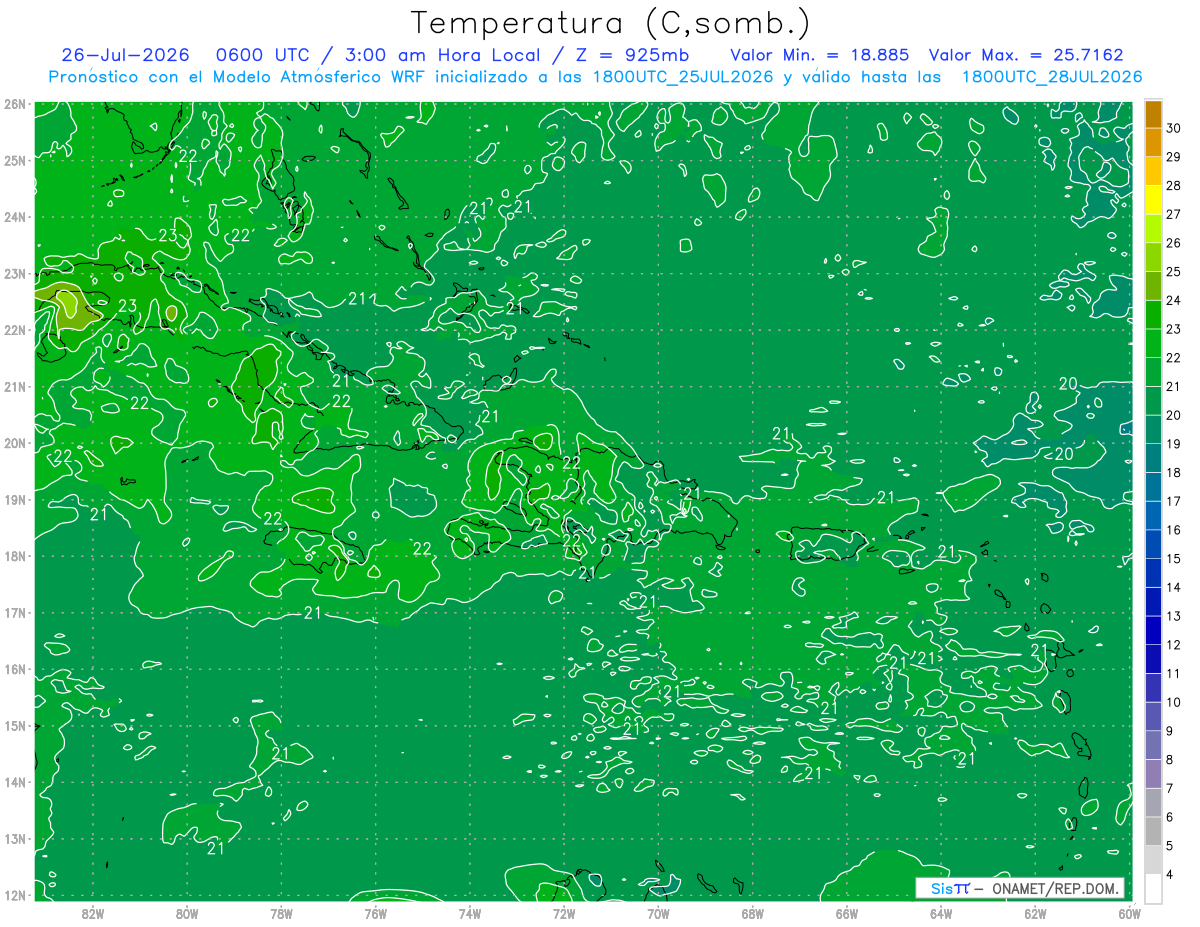
Task: Click legend value label '4'
Action: pos(1170,874)
